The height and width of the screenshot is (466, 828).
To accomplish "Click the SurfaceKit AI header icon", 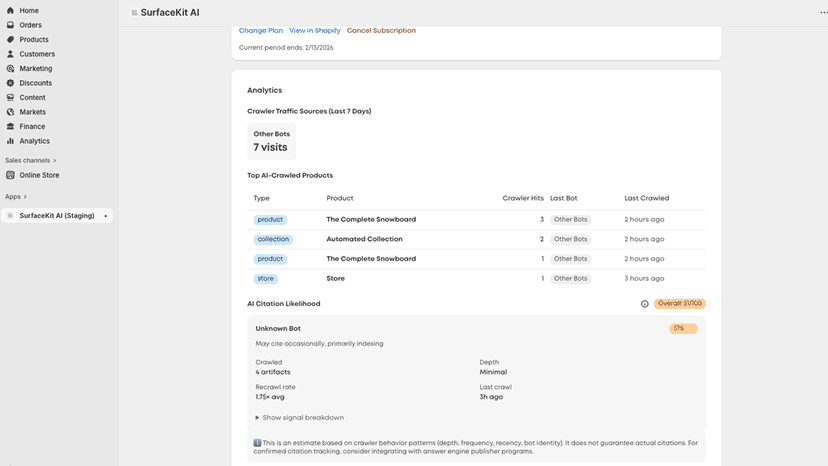I will click(x=134, y=13).
